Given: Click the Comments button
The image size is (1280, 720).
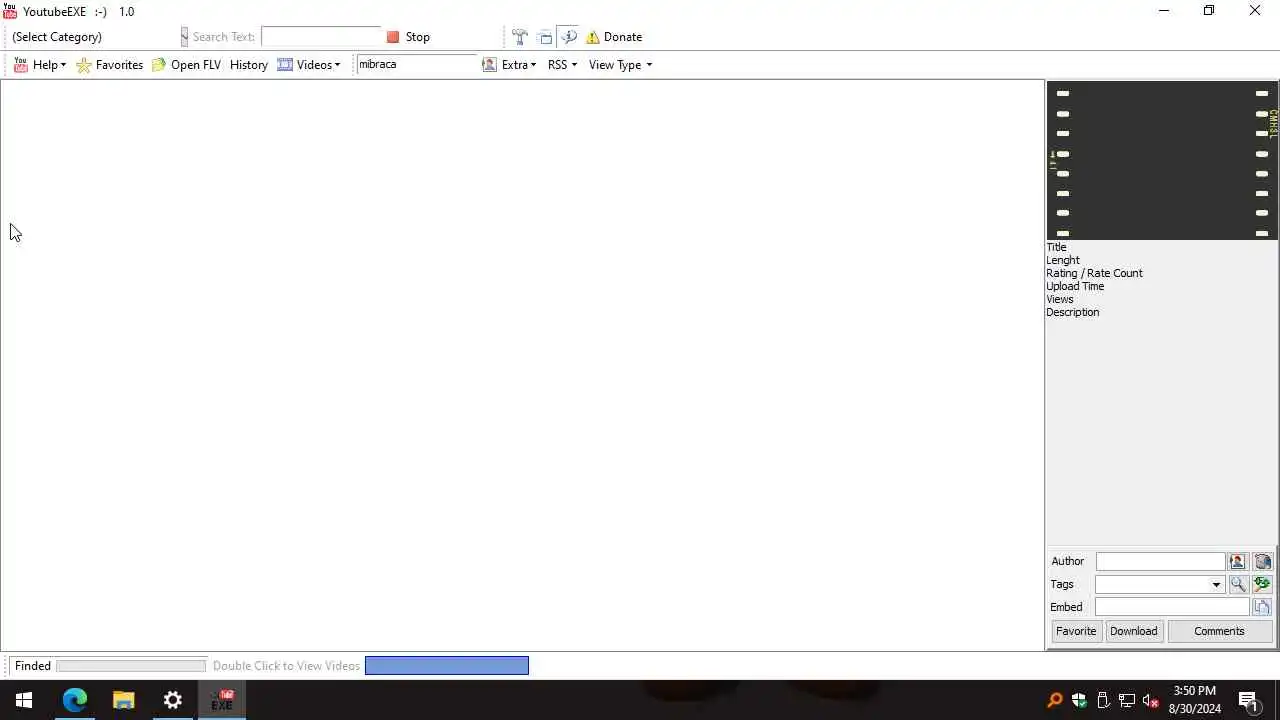Looking at the screenshot, I should click(1219, 631).
